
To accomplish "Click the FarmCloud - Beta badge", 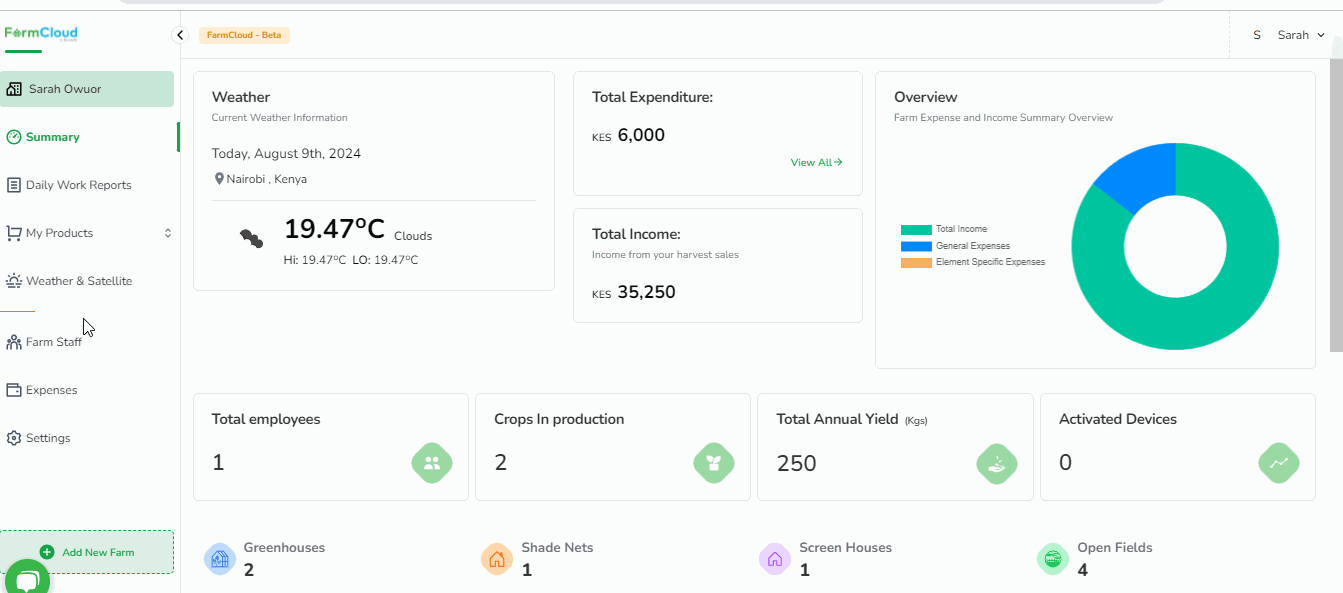I will 244,35.
